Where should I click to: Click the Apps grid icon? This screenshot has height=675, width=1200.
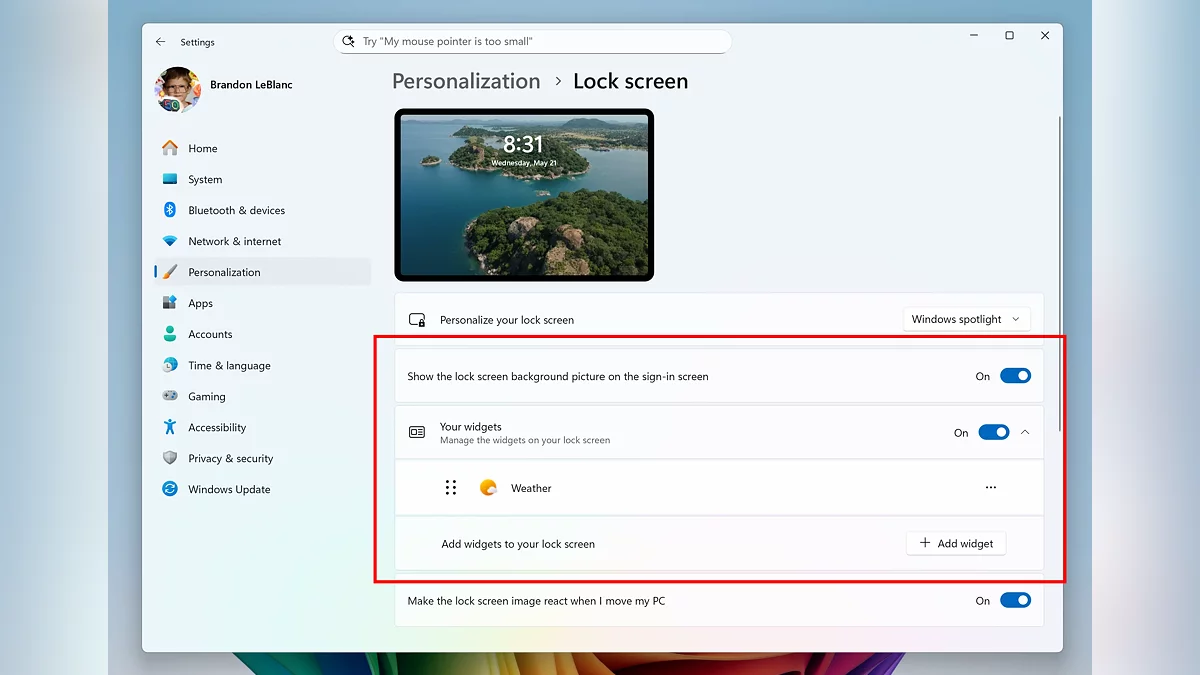pos(170,303)
